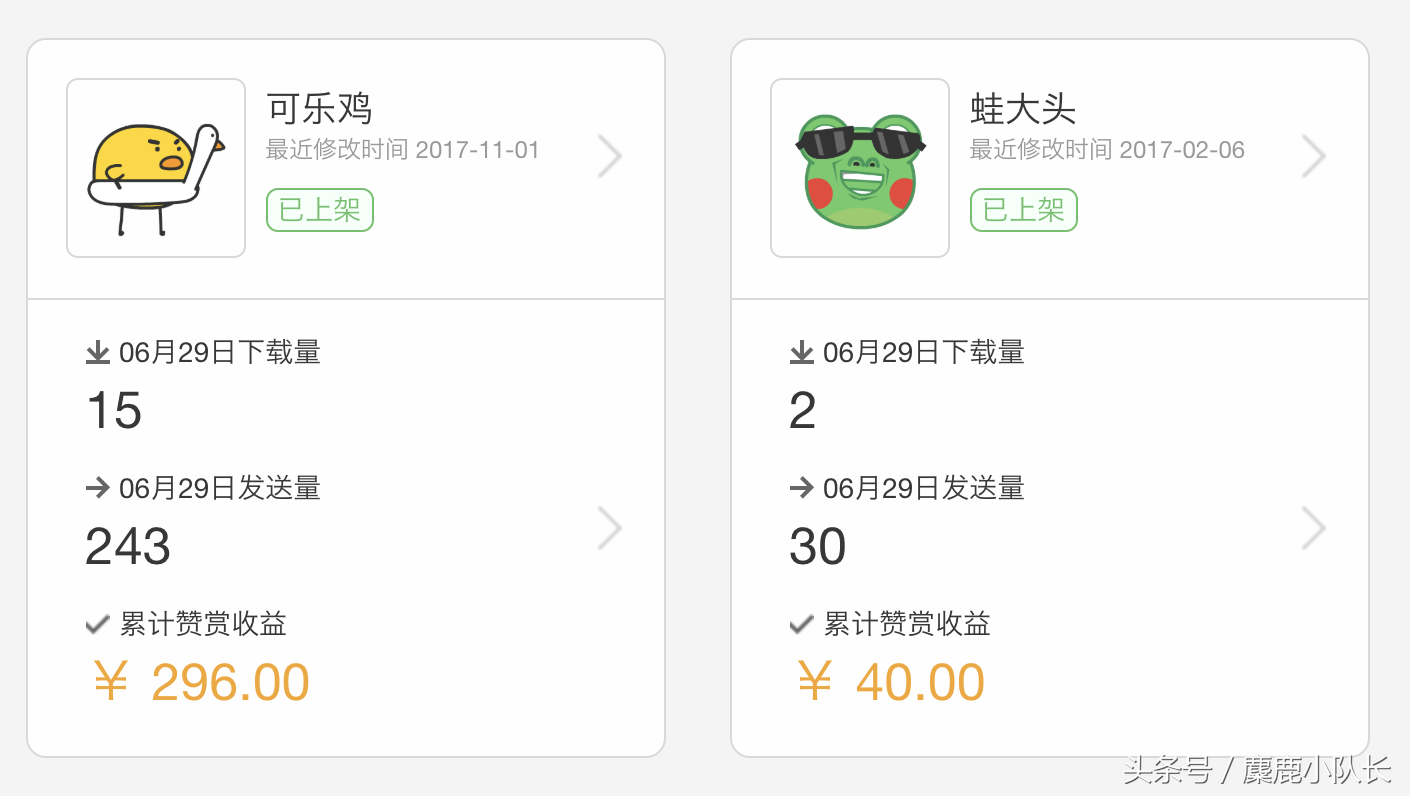Expand the 可乐鸡 card header chevron
The width and height of the screenshot is (1410, 796).
(x=610, y=156)
